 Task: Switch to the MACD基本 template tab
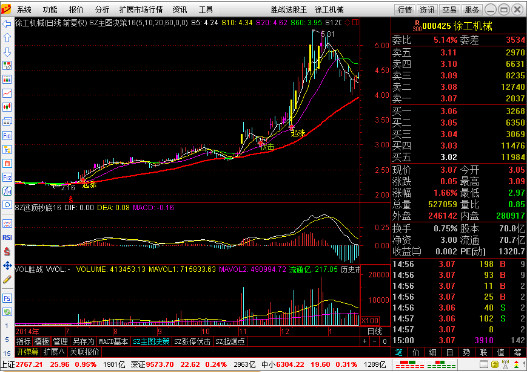point(113,342)
